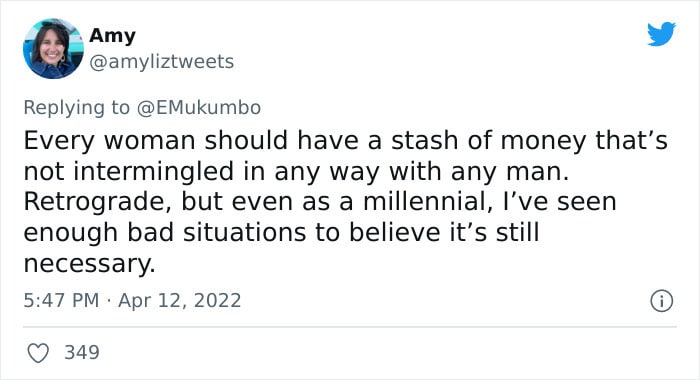View the 349 likes count
The height and width of the screenshot is (380, 700).
tap(82, 352)
